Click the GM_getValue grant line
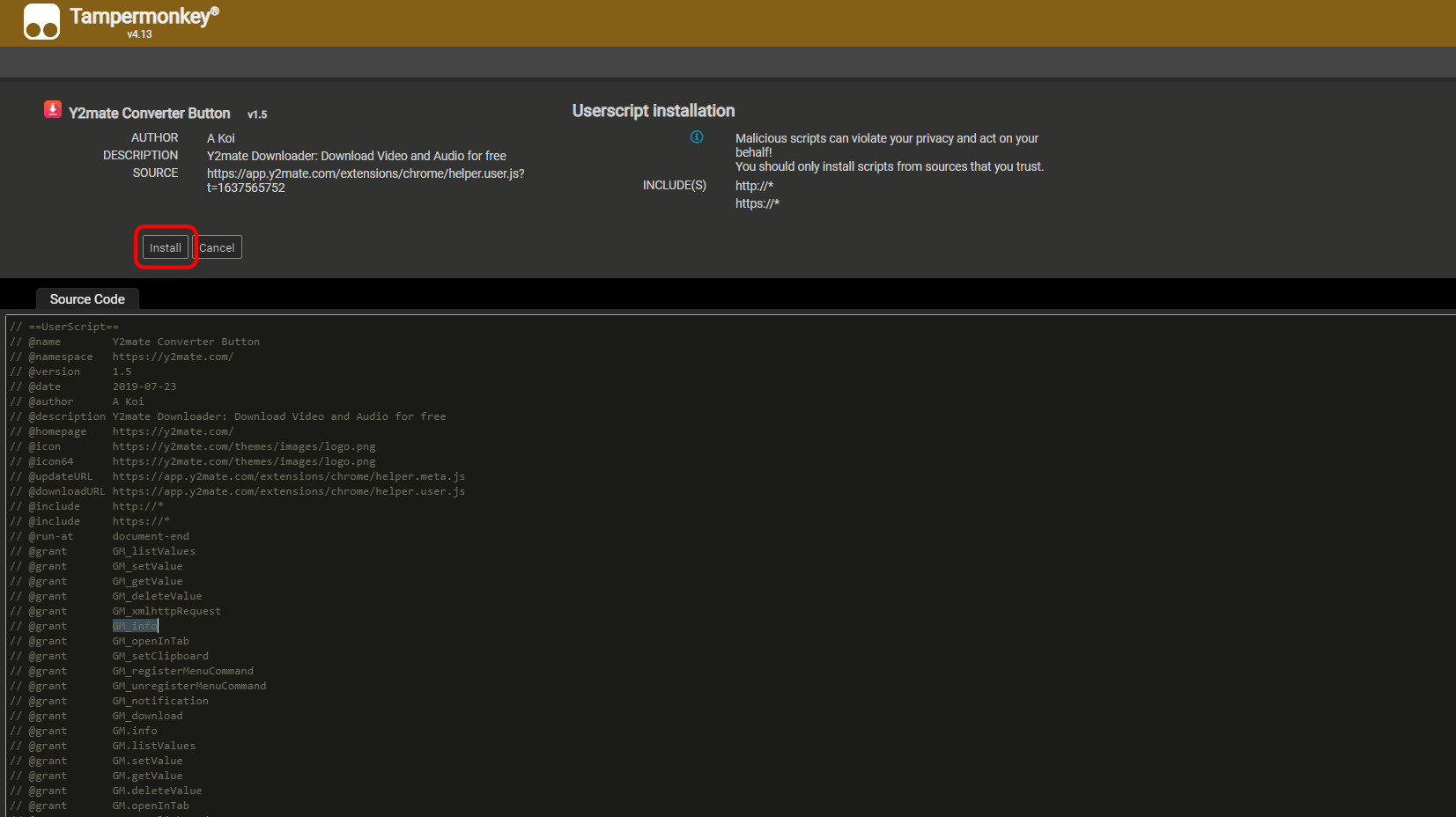The width and height of the screenshot is (1456, 817). (x=97, y=581)
